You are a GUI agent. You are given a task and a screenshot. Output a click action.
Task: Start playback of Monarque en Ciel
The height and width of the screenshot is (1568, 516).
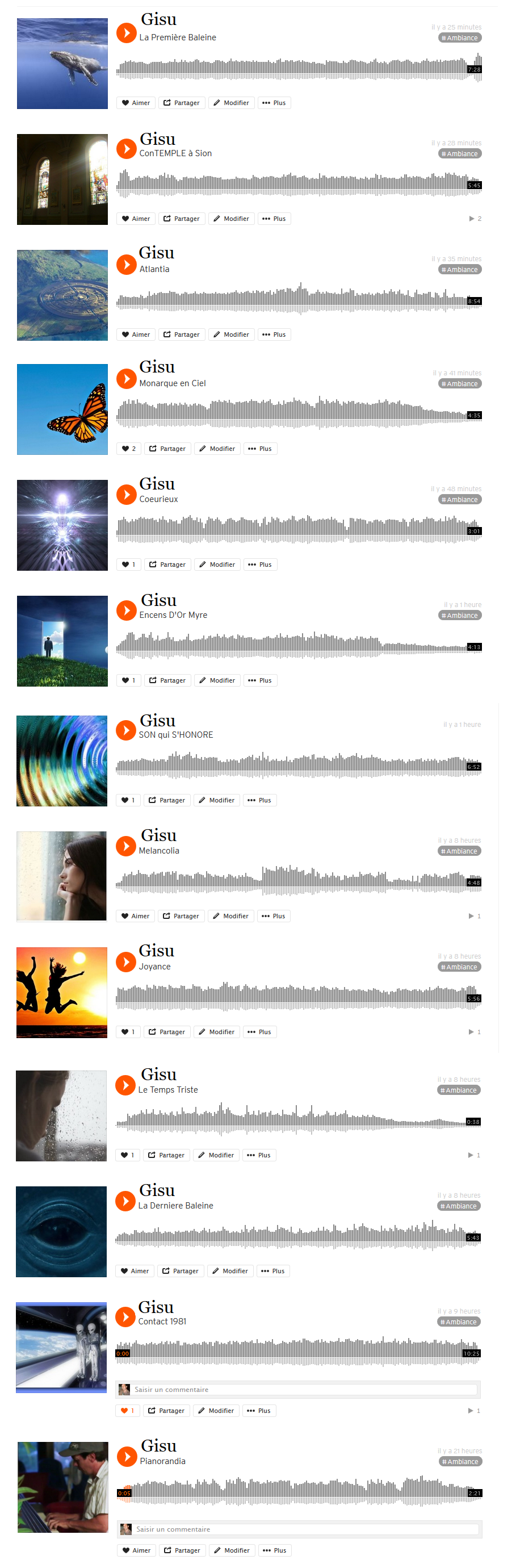[127, 379]
